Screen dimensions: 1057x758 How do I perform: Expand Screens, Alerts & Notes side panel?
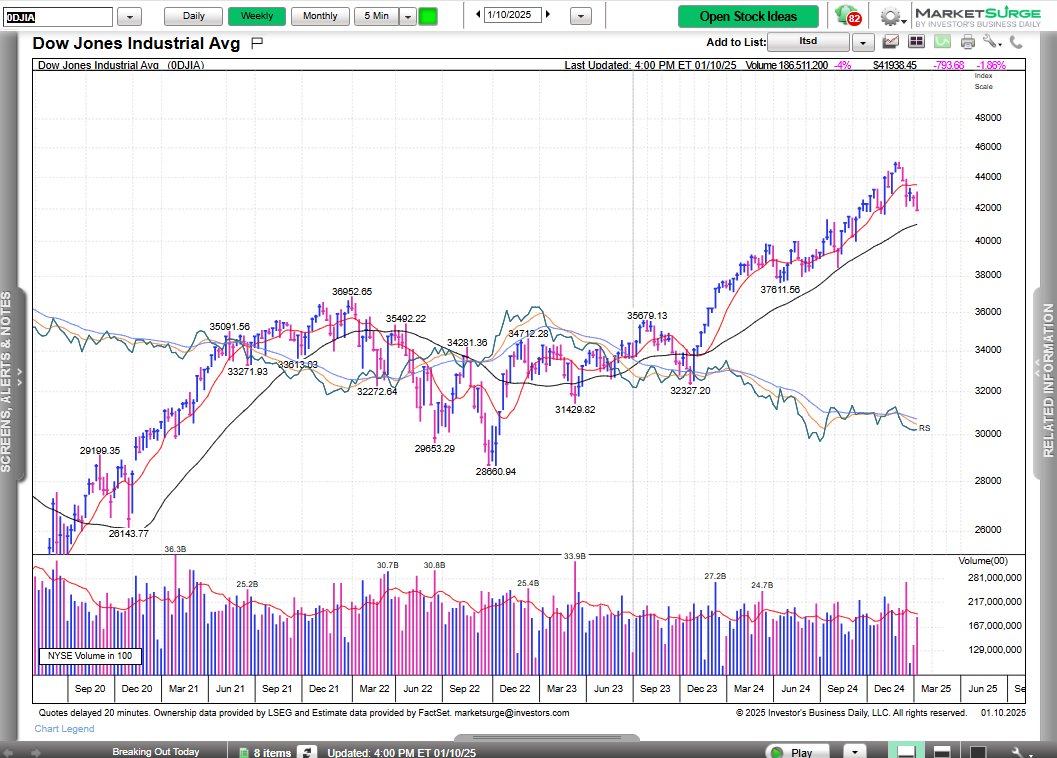[12, 383]
